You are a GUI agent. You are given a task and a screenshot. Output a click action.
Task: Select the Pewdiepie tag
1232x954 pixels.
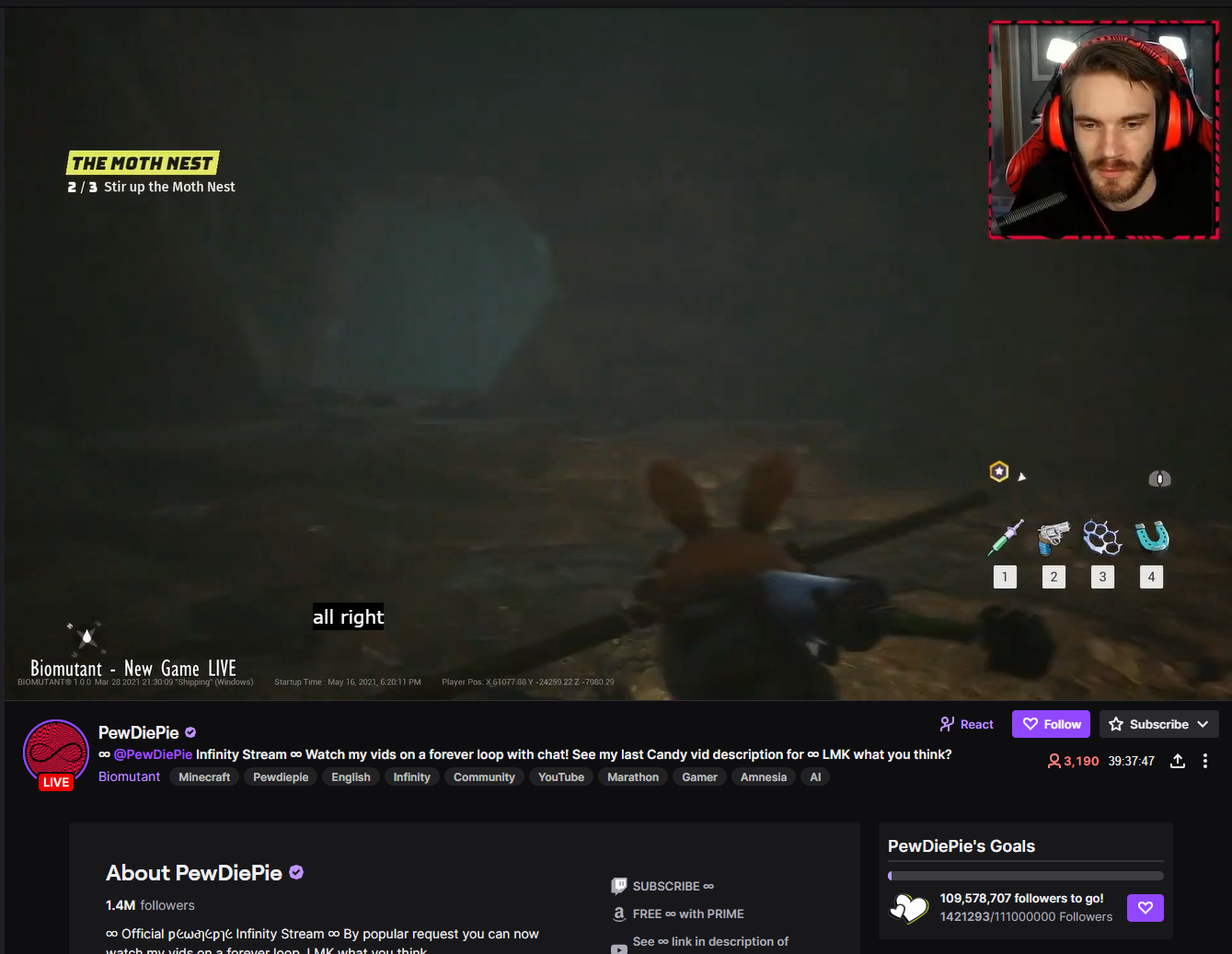pos(281,777)
